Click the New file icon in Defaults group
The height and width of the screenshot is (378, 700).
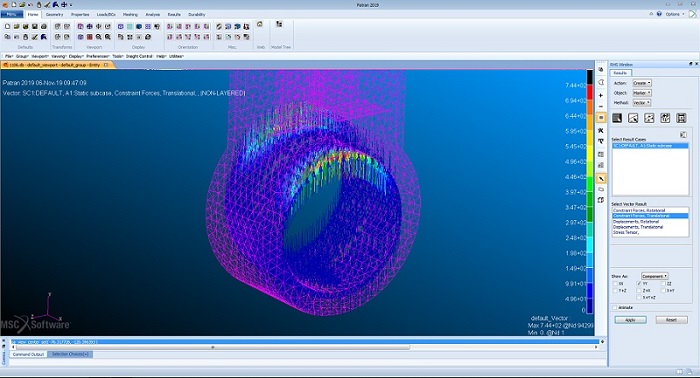pos(7,27)
